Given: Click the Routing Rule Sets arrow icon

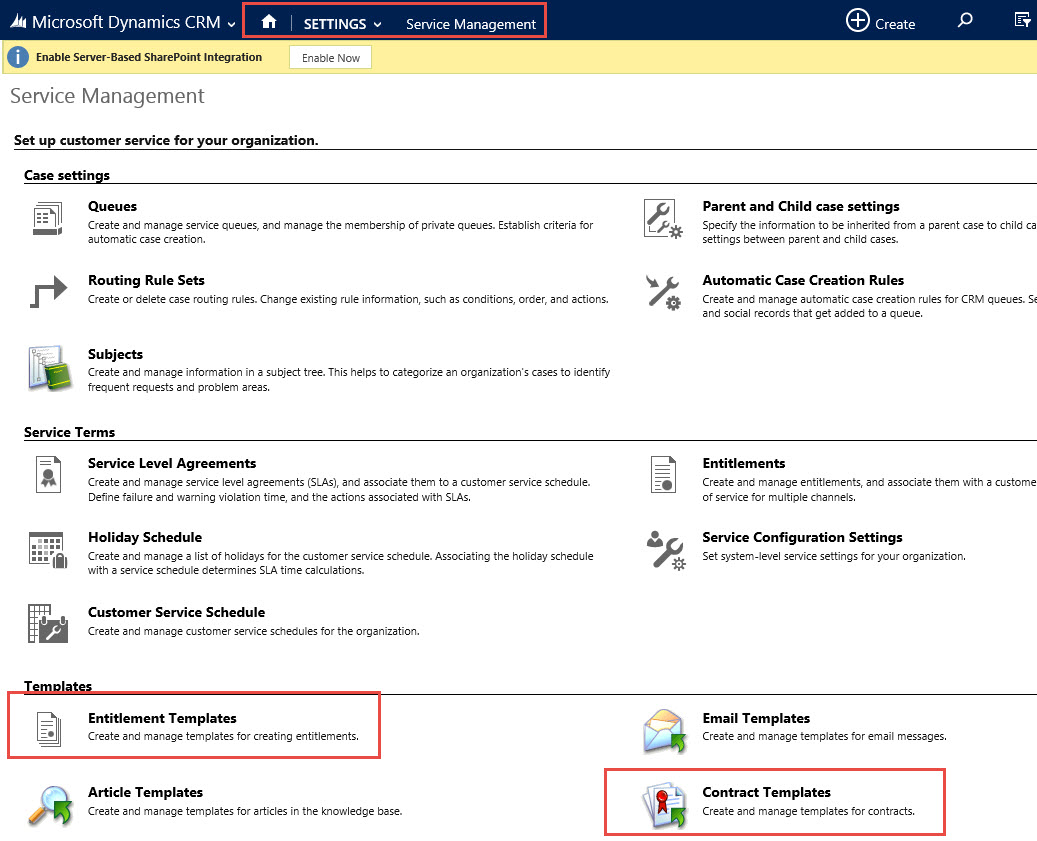Looking at the screenshot, I should click(x=48, y=293).
